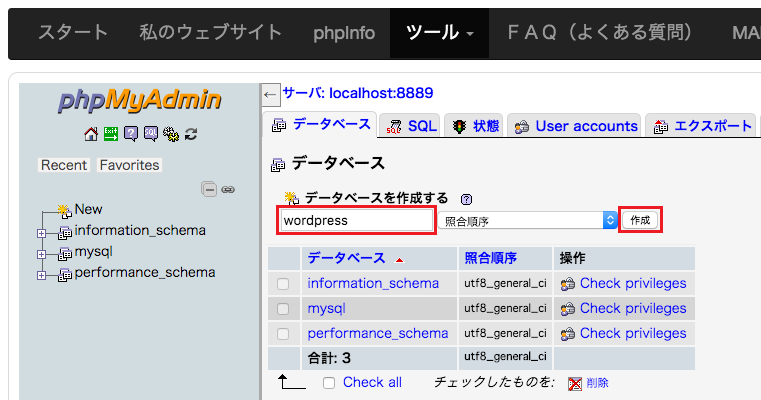Open information_schema link in the table

click(x=373, y=283)
